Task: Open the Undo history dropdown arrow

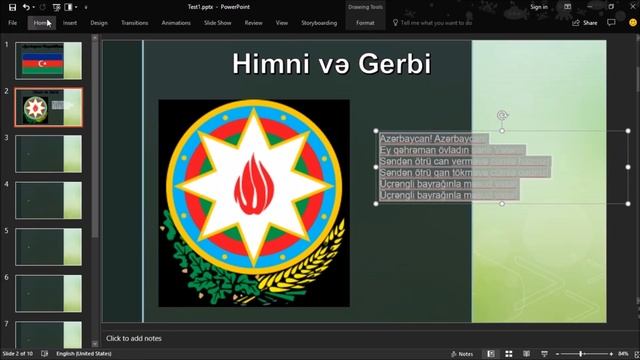Action: click(x=33, y=7)
